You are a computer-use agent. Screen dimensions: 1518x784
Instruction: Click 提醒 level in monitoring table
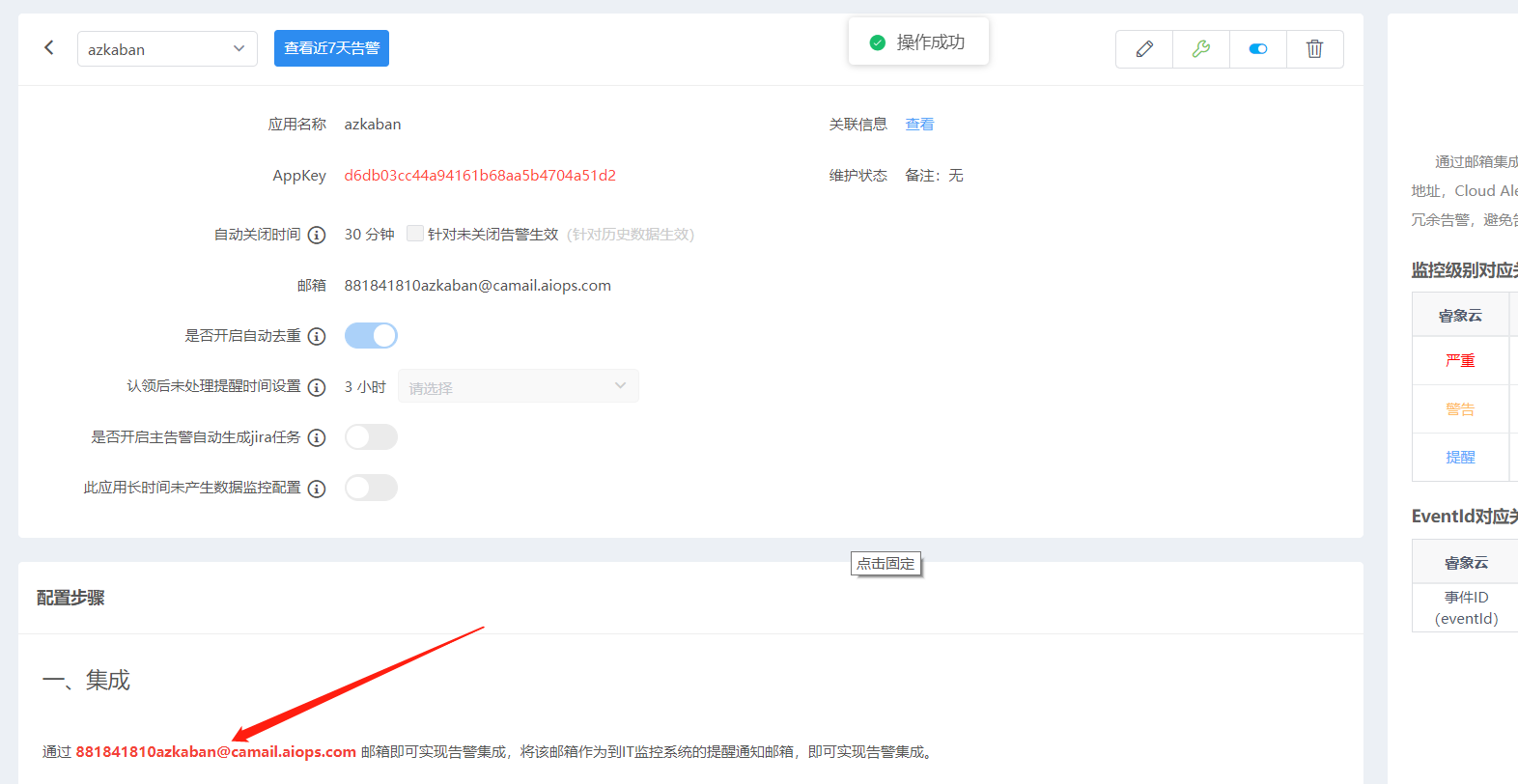(1460, 457)
